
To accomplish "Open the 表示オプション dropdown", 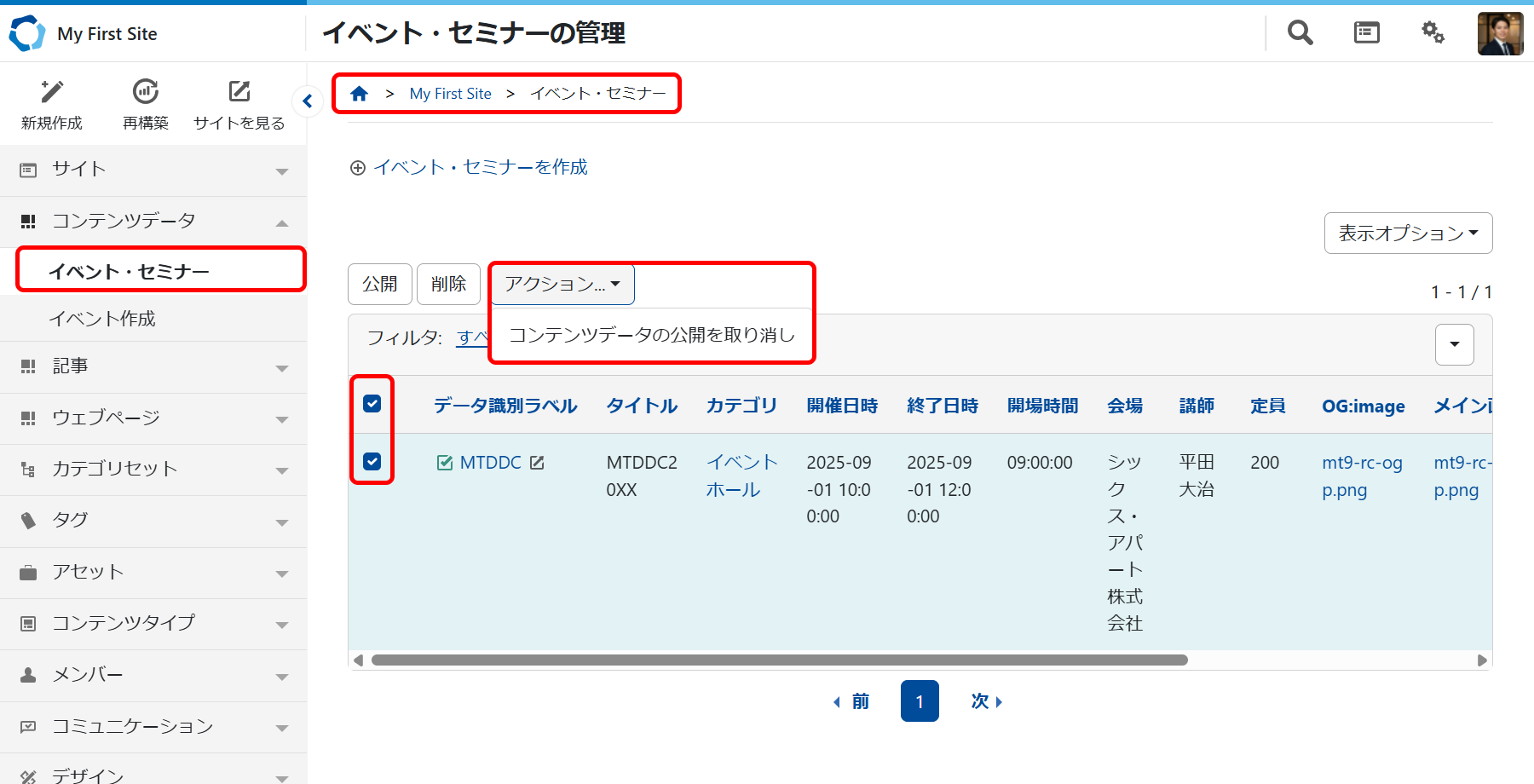I will pyautogui.click(x=1408, y=233).
